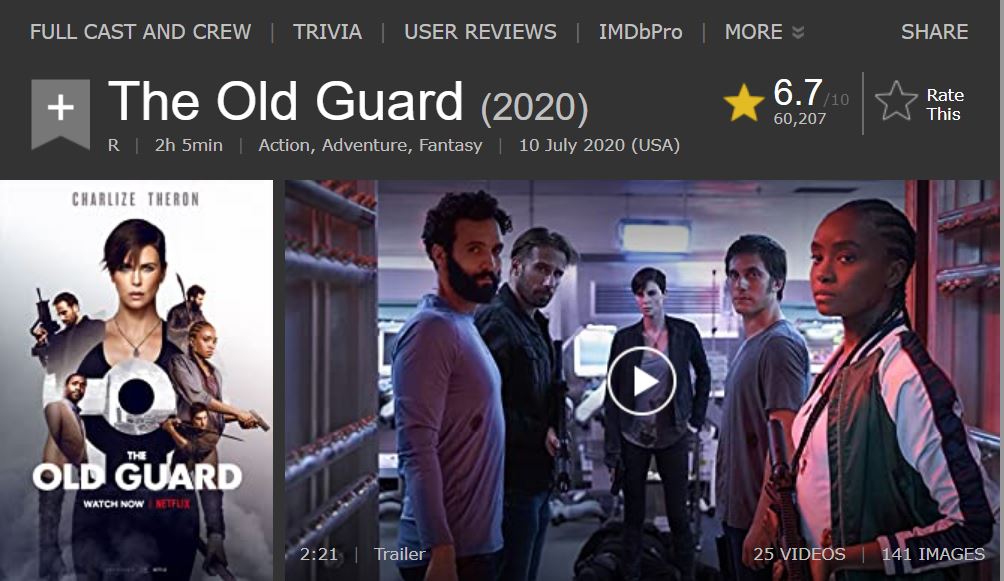Select the Action genre link
Viewport: 1004px width, 581px height.
(x=285, y=145)
